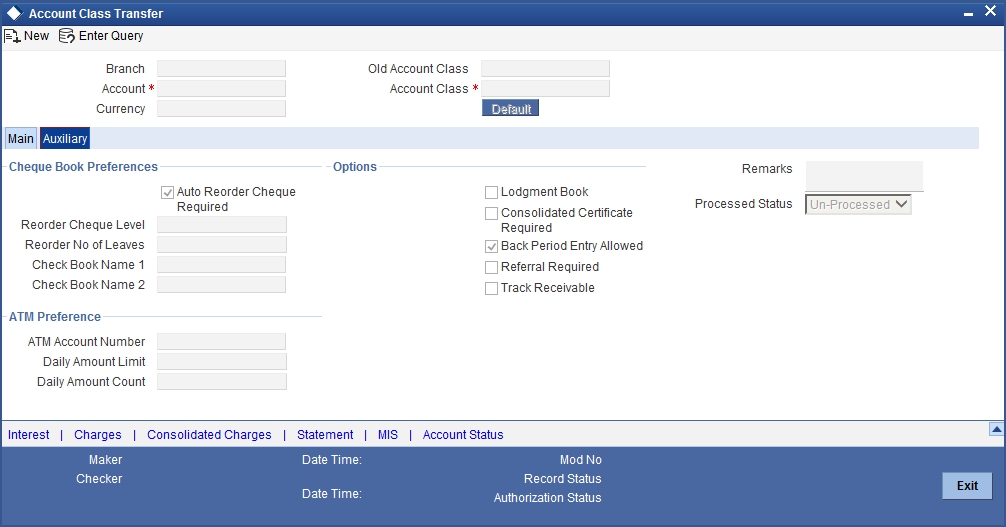Check the Track Receivable option
The image size is (1006, 527).
tap(491, 288)
